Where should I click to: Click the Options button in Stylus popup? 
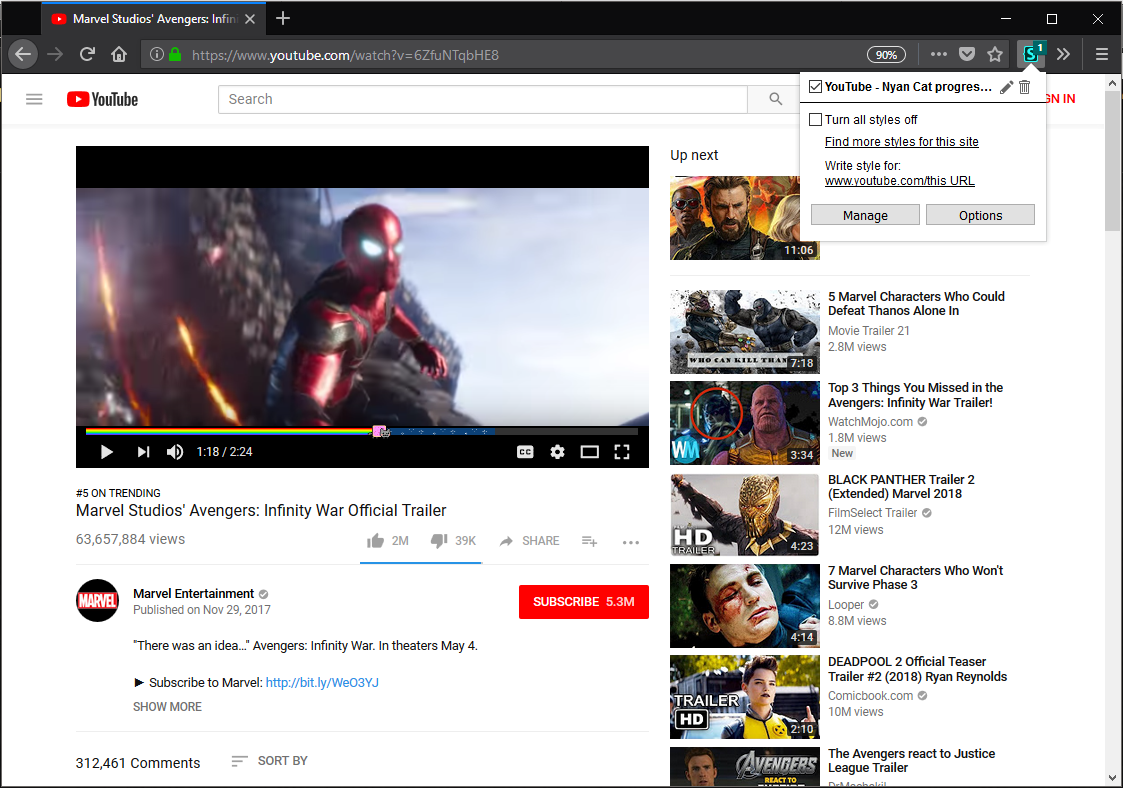(980, 216)
